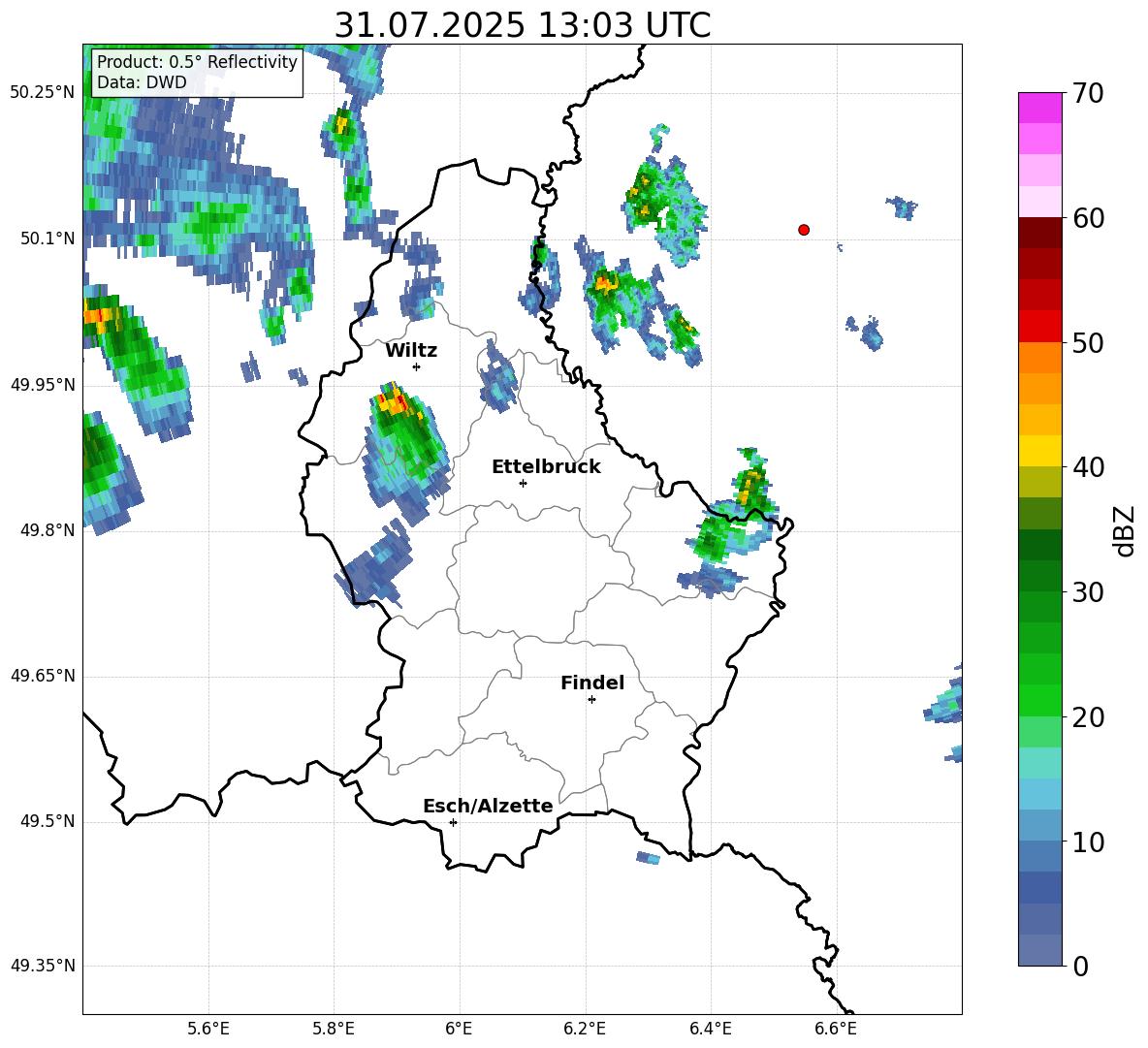Screen dimensions: 1148x1048
Task: Click the Wiltz location cross marker
Action: click(x=417, y=366)
